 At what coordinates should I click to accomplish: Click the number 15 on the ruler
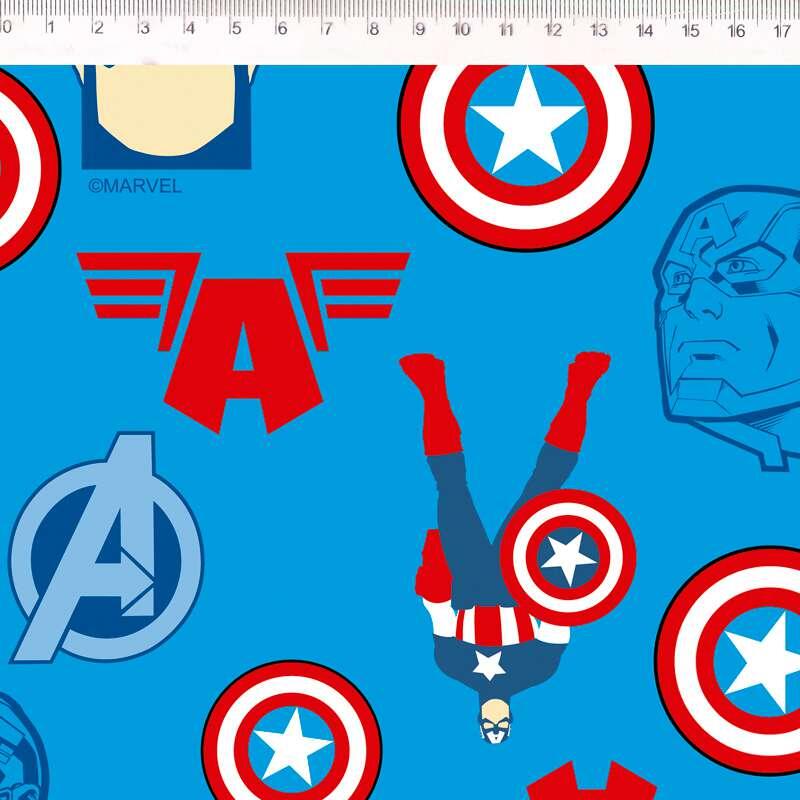point(690,30)
